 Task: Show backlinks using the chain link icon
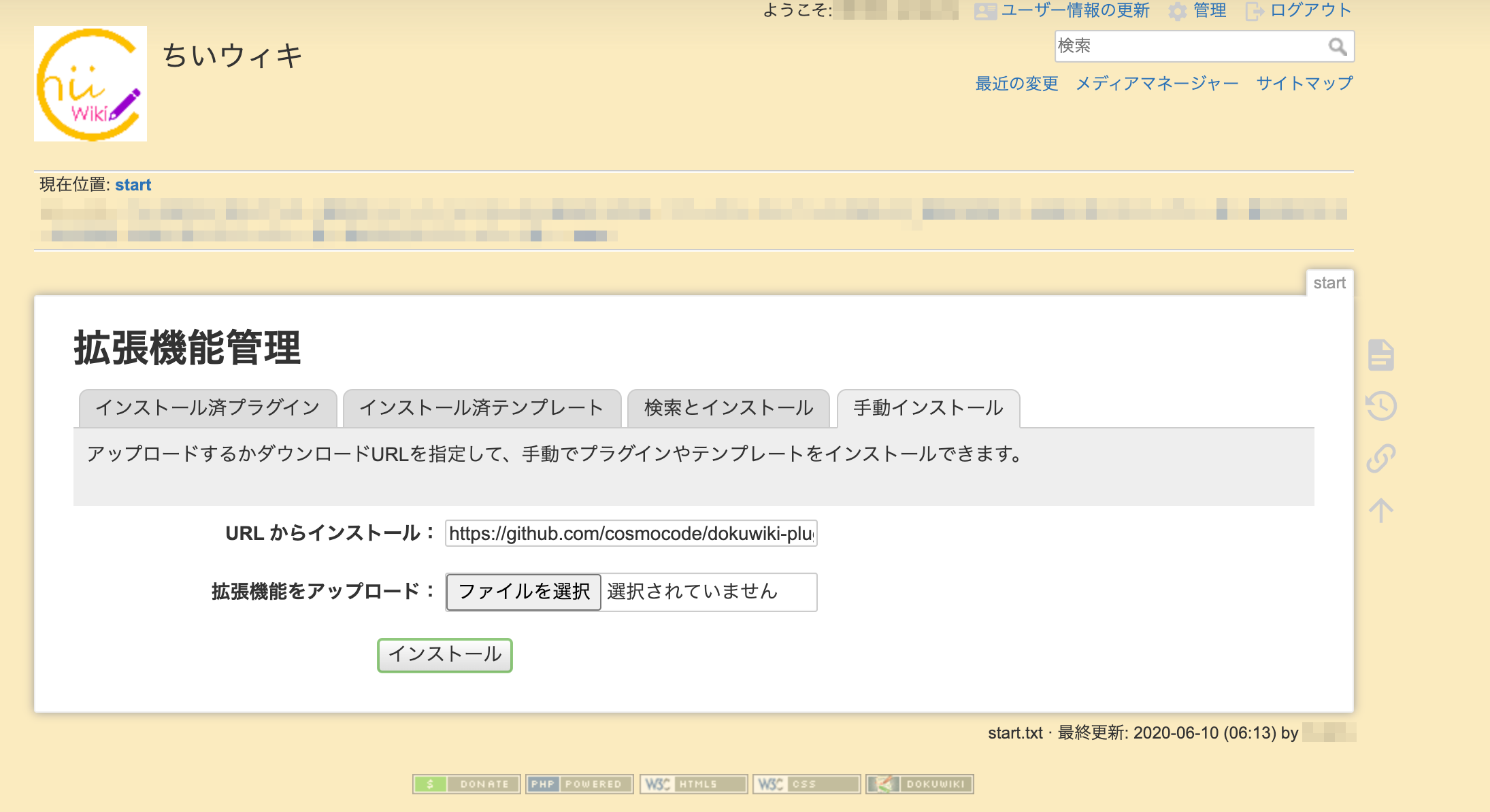tap(1380, 458)
